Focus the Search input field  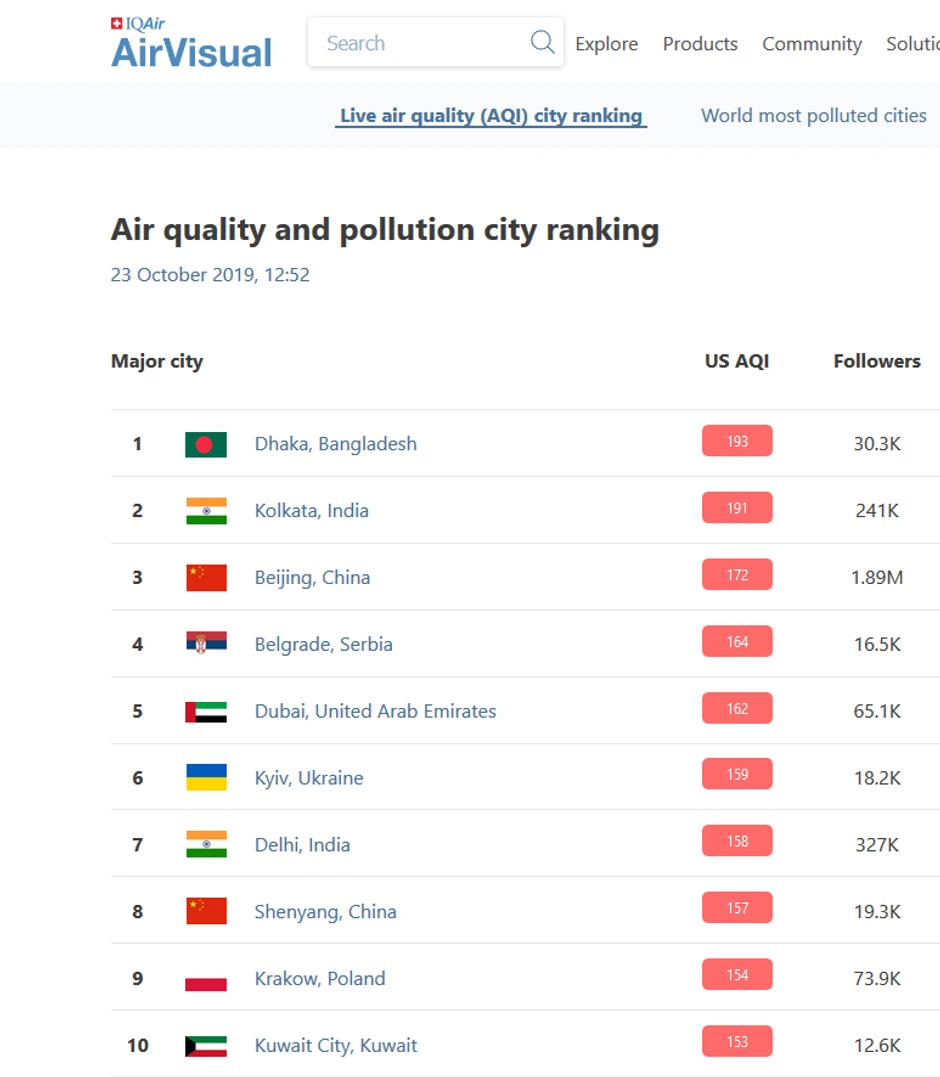coord(420,43)
